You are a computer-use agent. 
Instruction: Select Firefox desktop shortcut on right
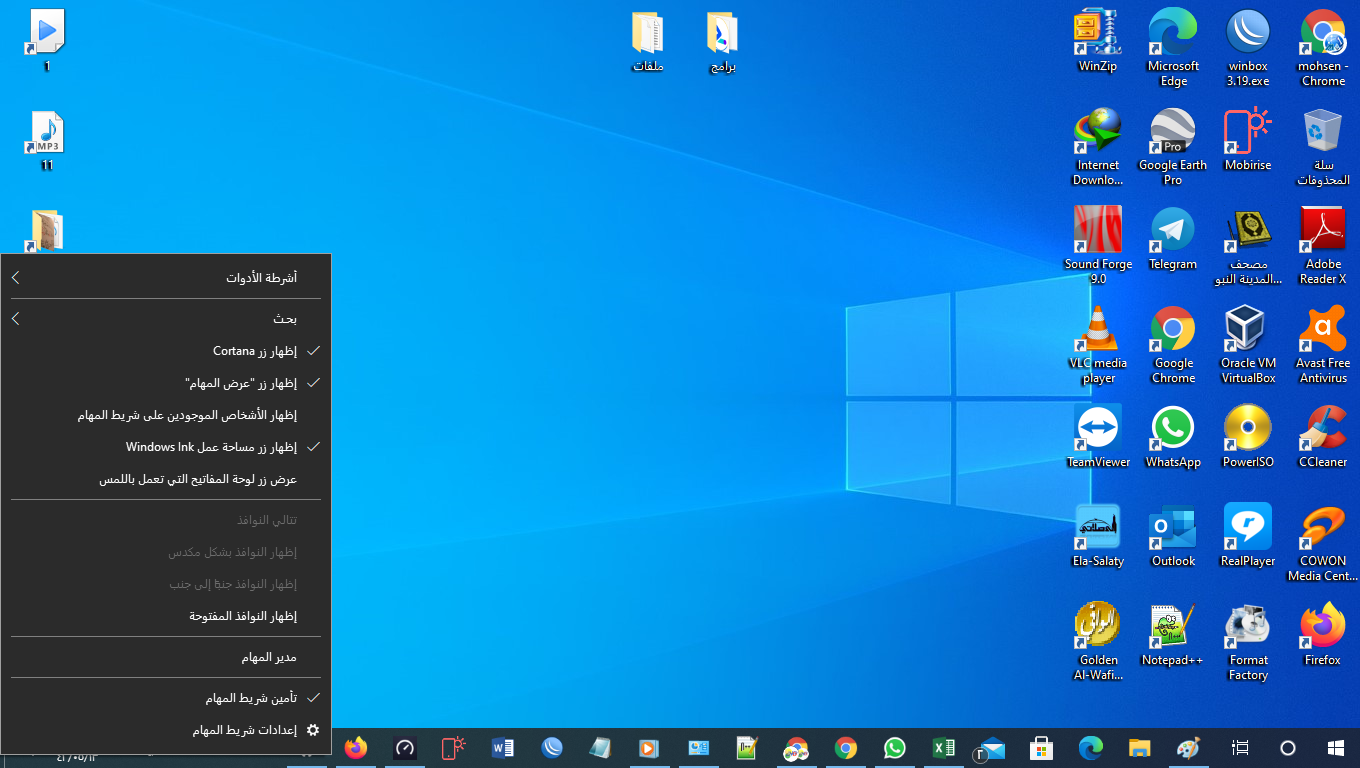(x=1323, y=635)
